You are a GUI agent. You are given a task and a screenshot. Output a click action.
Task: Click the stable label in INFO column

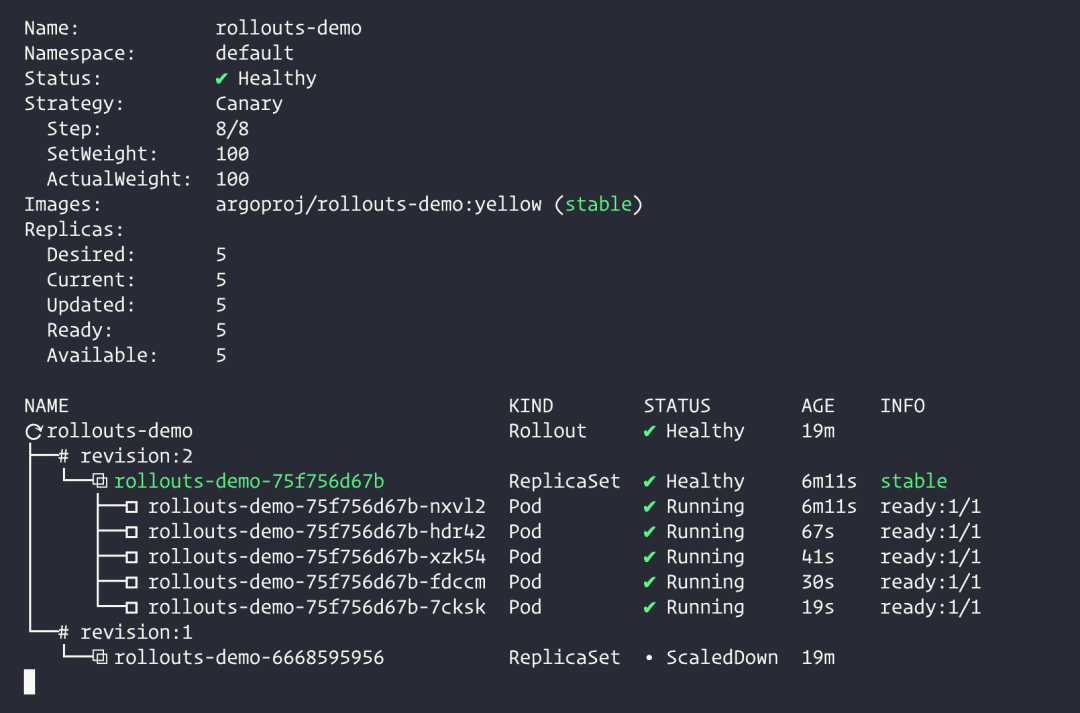[913, 482]
